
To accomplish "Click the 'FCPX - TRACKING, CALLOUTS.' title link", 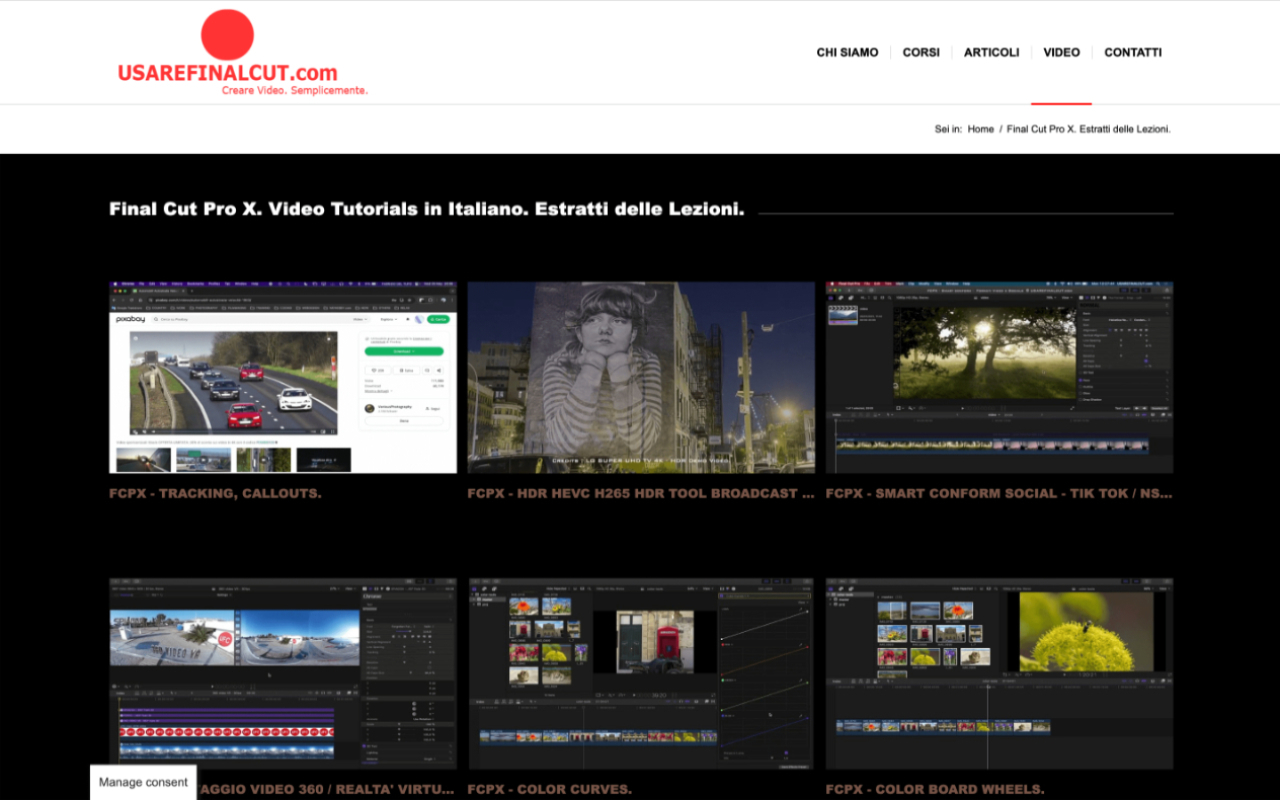I will pyautogui.click(x=215, y=493).
